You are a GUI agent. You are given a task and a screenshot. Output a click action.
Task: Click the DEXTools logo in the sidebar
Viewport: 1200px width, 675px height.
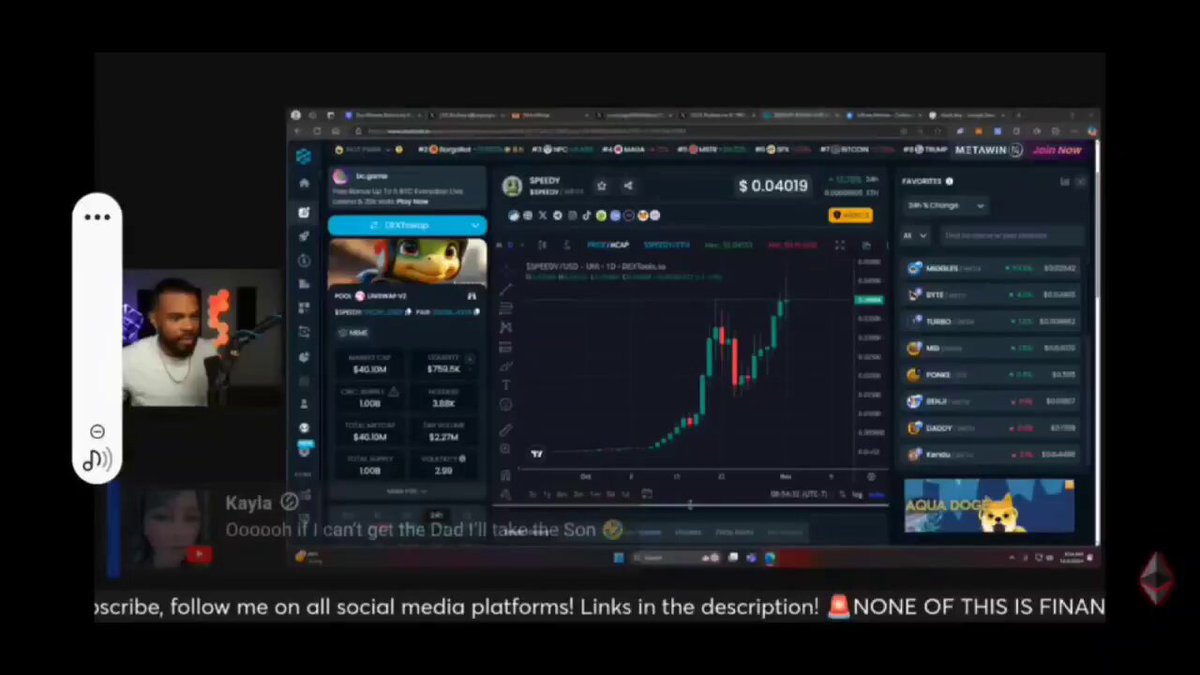pos(304,156)
